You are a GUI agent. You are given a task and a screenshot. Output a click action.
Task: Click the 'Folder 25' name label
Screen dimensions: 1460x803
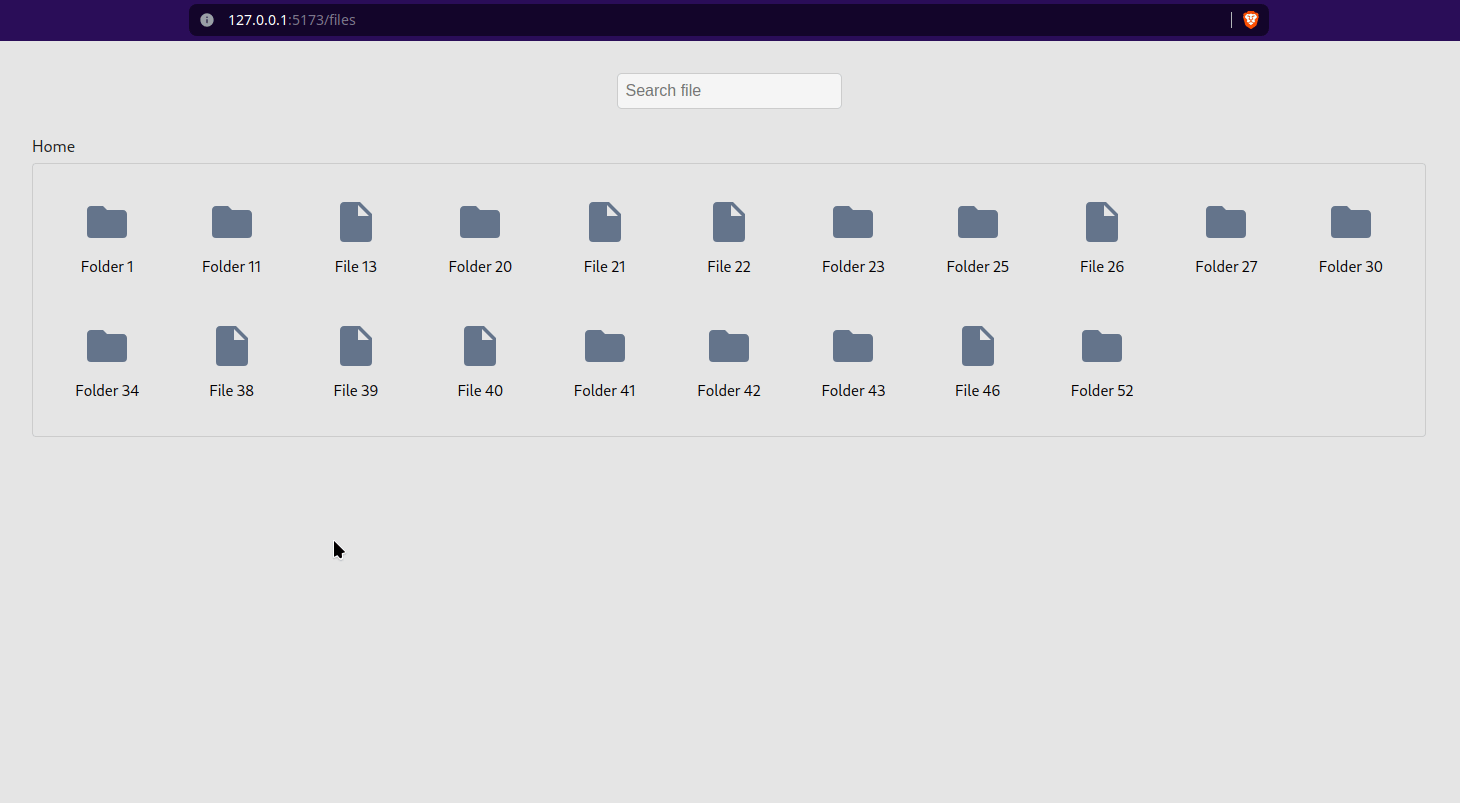pos(978,267)
